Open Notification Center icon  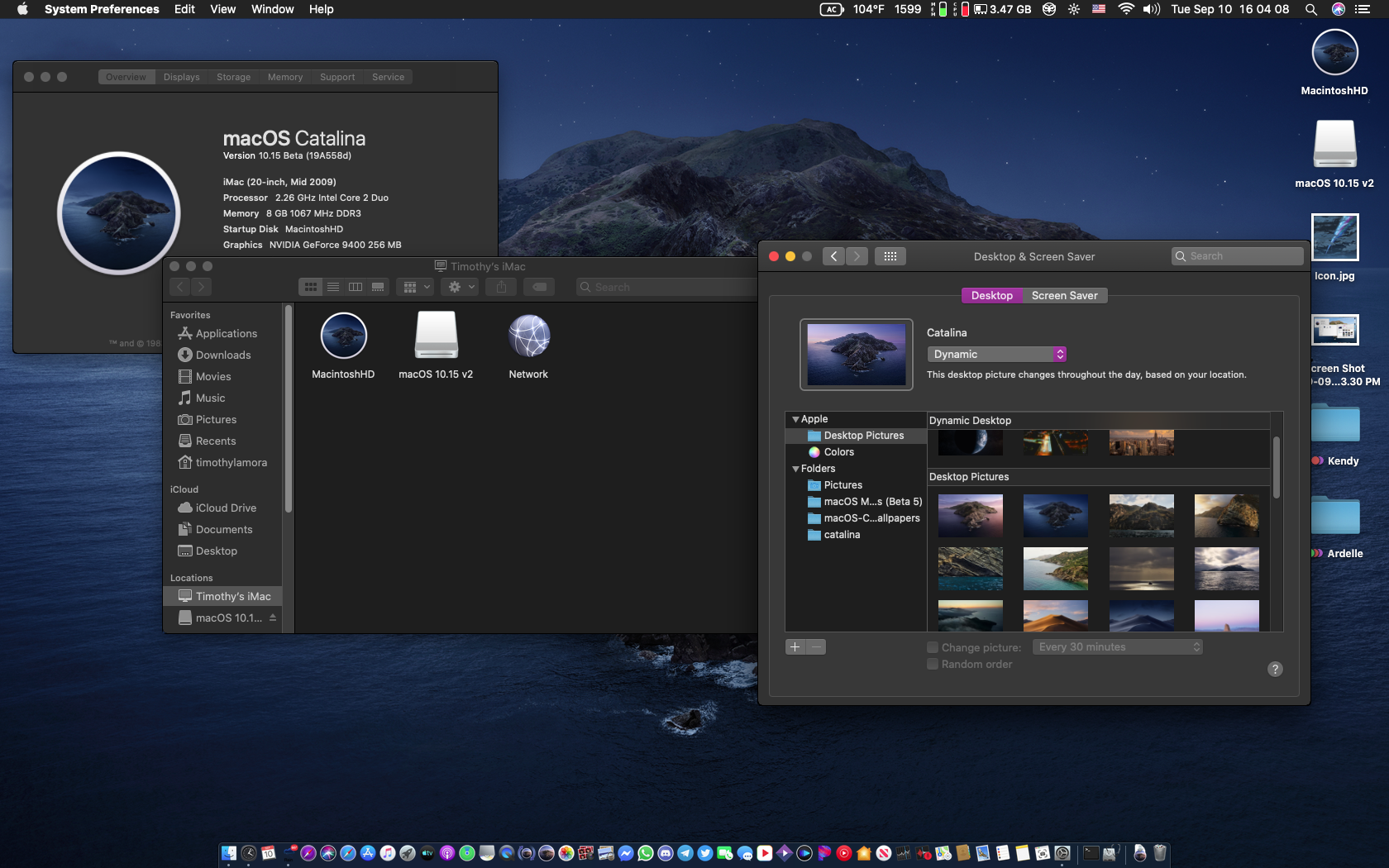point(1362,9)
